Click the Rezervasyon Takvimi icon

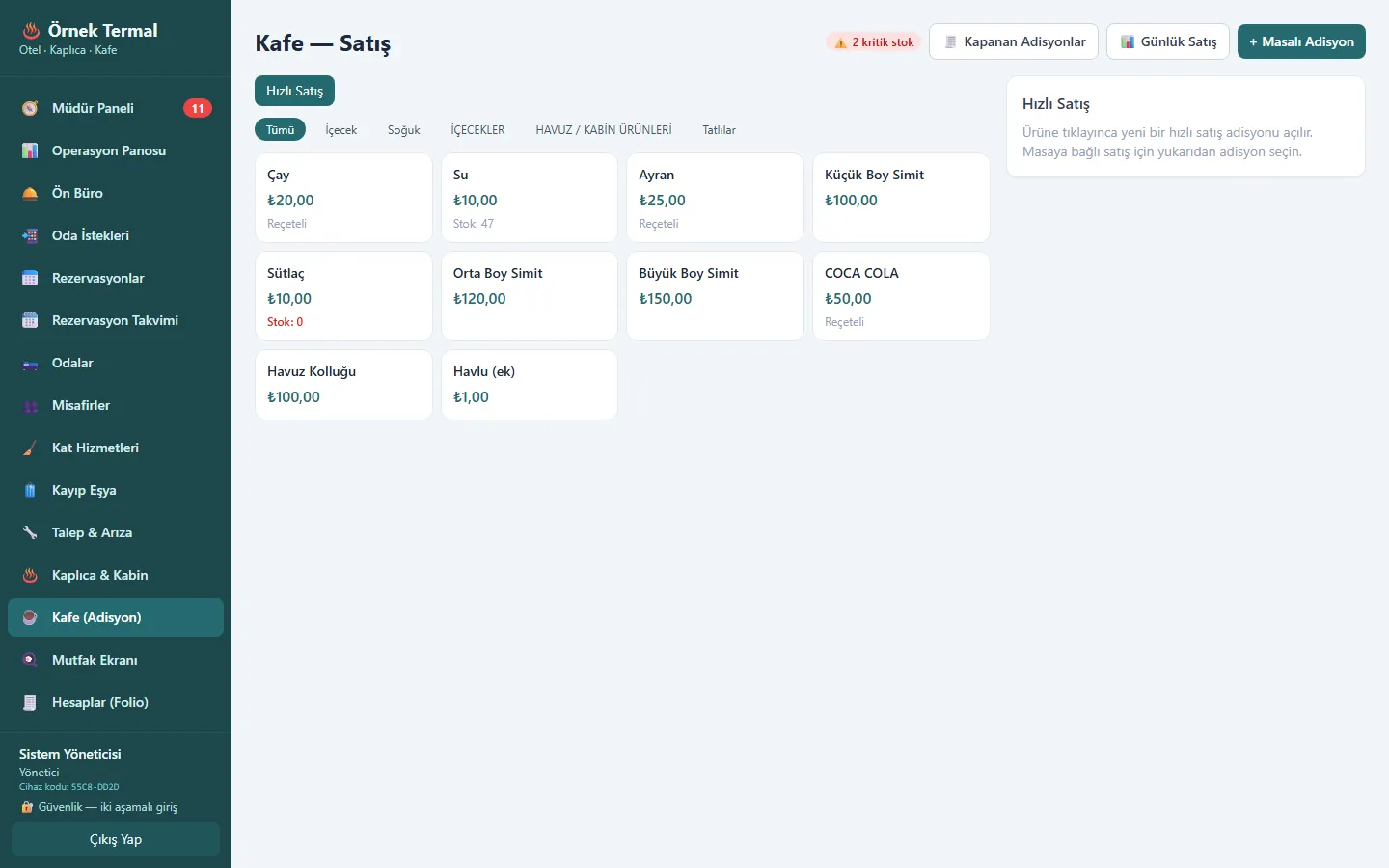click(30, 320)
